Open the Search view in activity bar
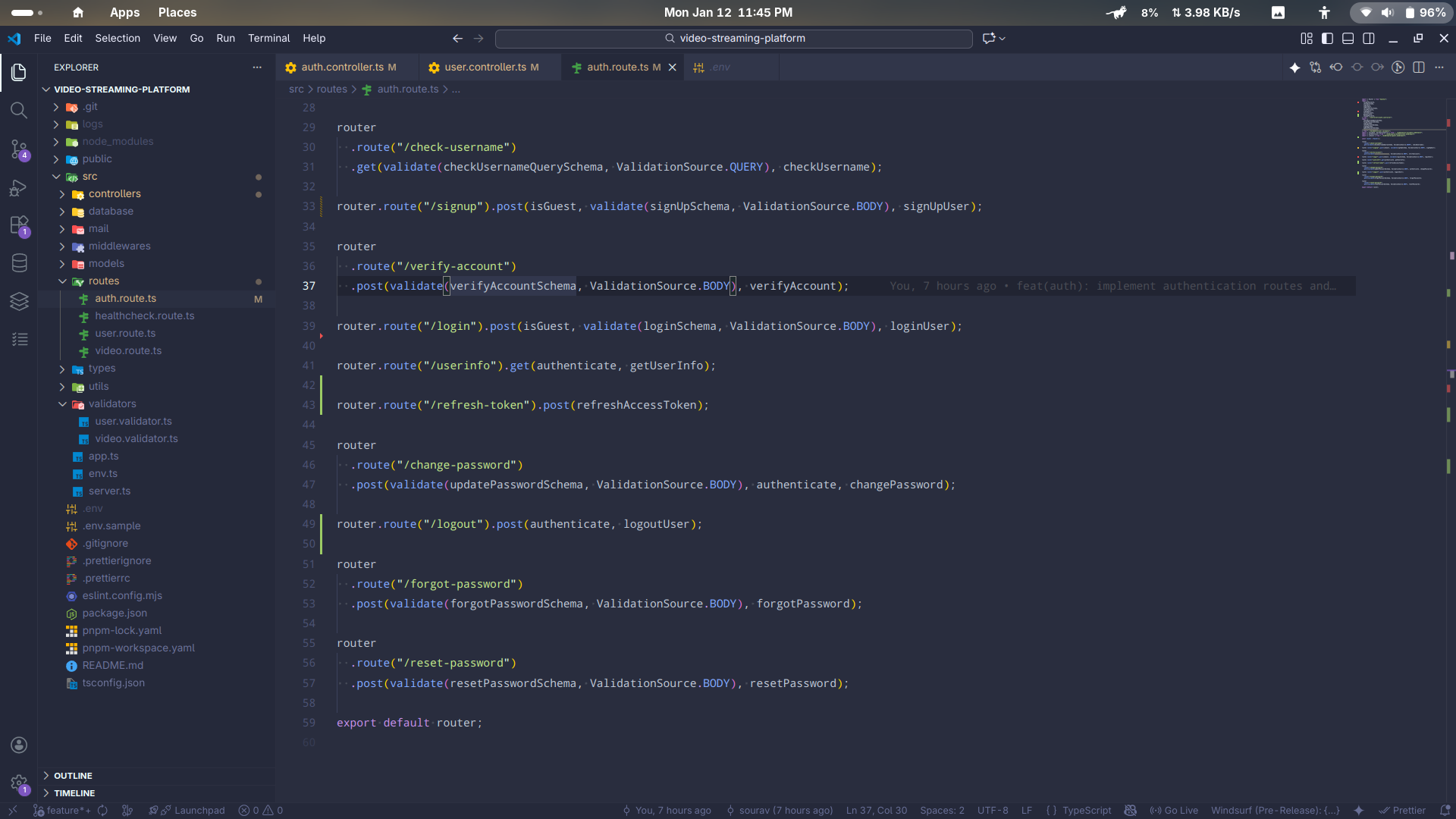The width and height of the screenshot is (1456, 819). pyautogui.click(x=19, y=111)
